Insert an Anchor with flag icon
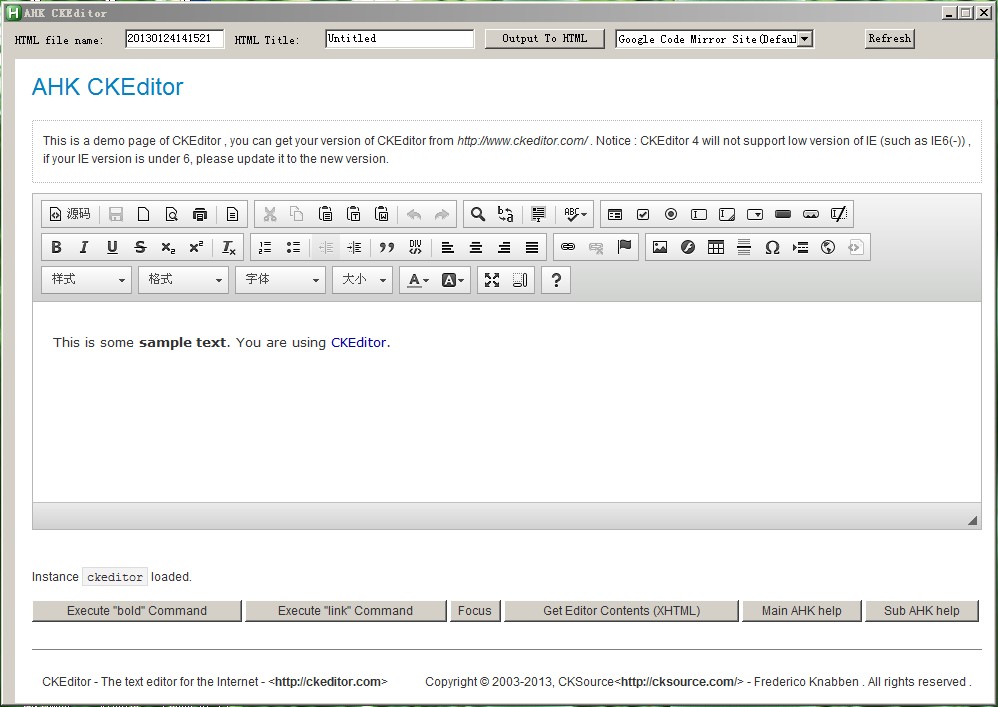 coord(624,248)
